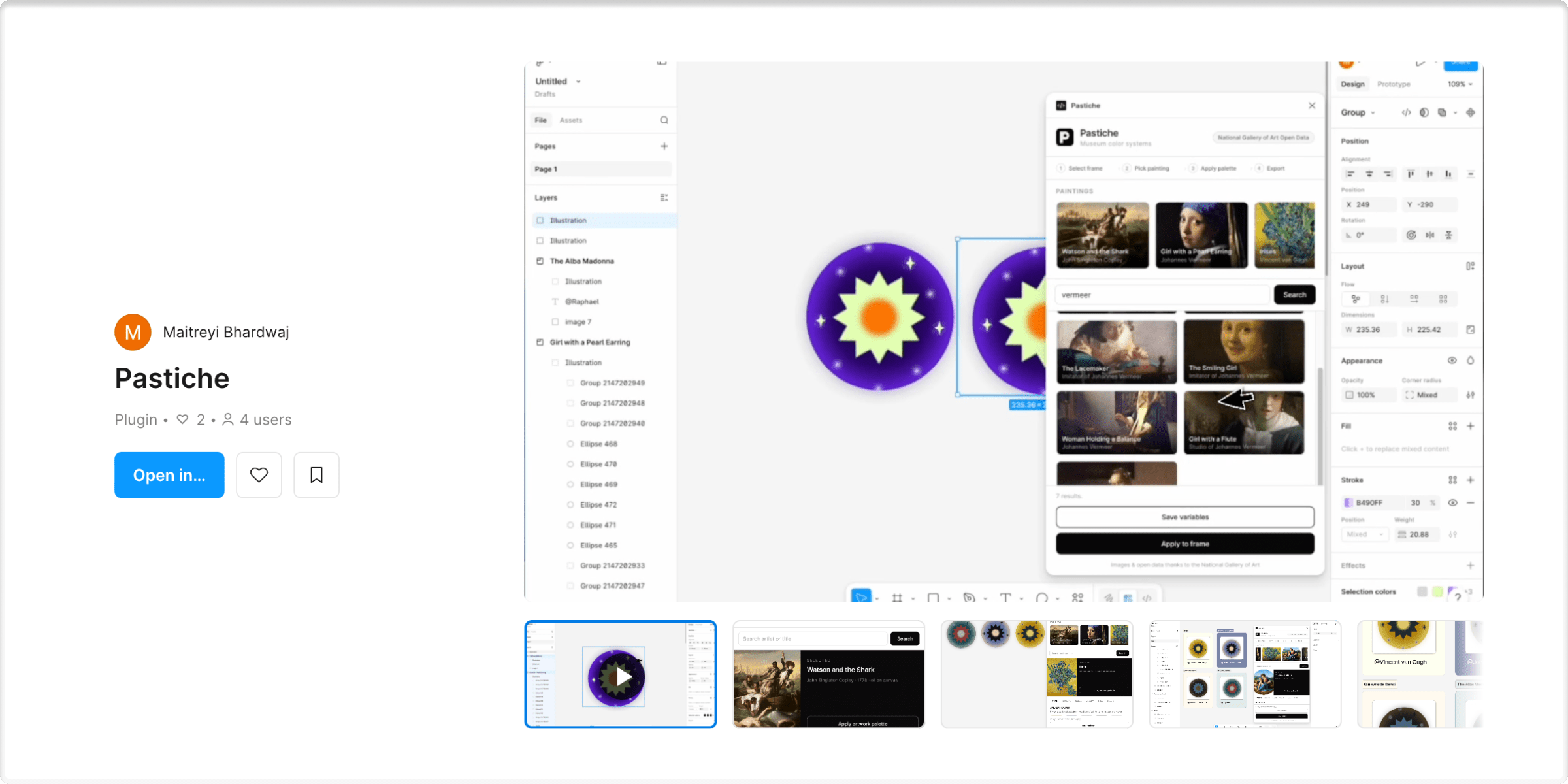Open the Design tab in the right panel
Screen dimensions: 1568x784
[x=1353, y=84]
